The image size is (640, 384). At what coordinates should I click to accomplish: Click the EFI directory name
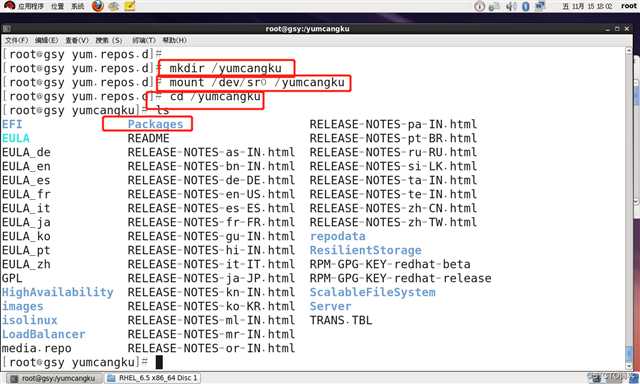click(12, 124)
